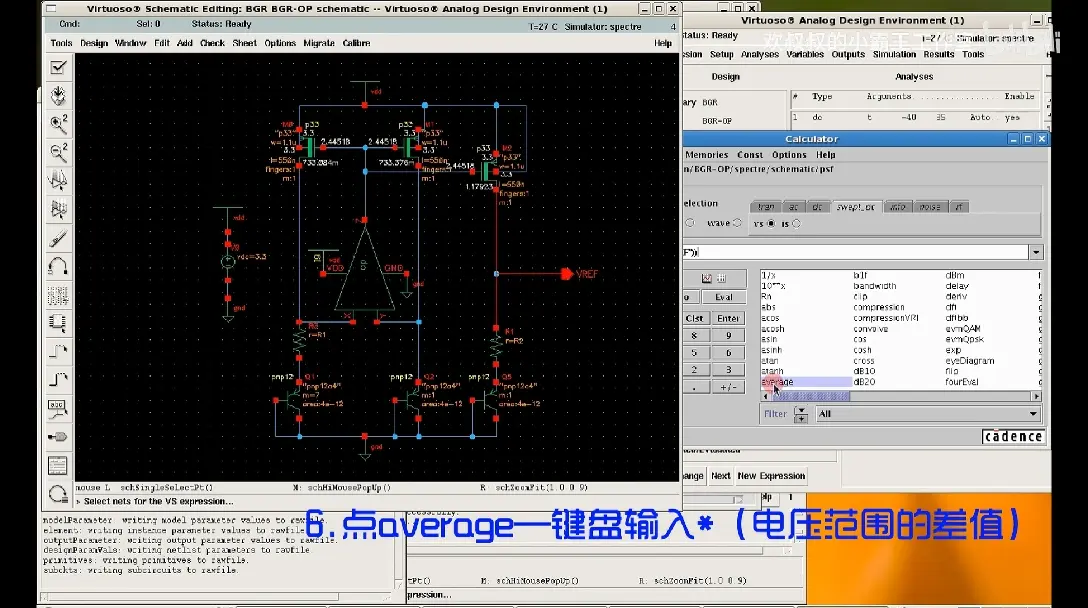
Task: Open the Options menu in Calculator
Action: click(x=790, y=155)
